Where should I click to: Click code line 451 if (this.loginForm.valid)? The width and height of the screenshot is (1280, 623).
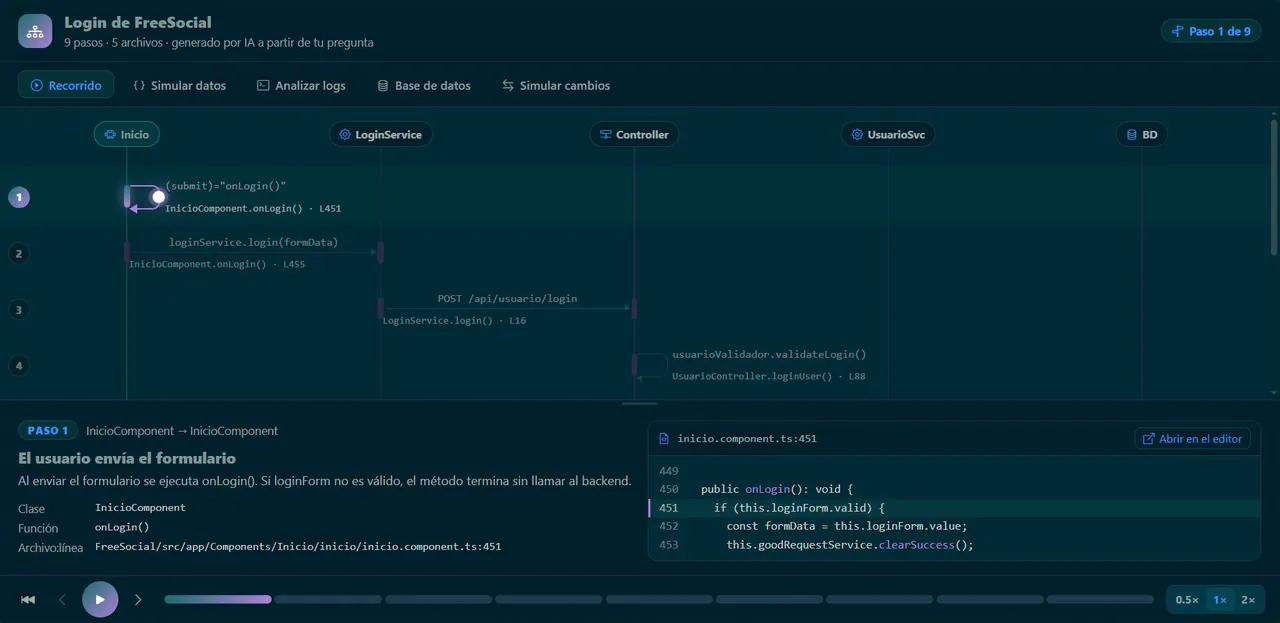pyautogui.click(x=954, y=508)
